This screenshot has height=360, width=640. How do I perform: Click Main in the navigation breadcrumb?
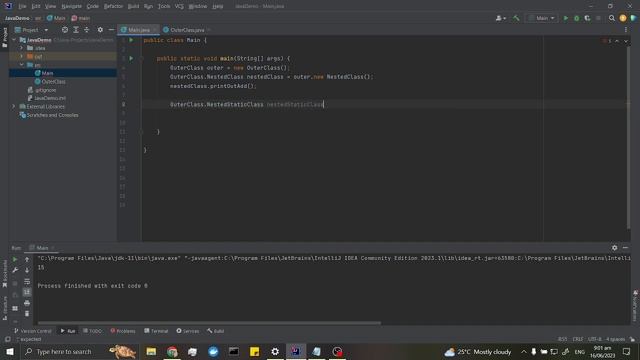click(x=56, y=18)
